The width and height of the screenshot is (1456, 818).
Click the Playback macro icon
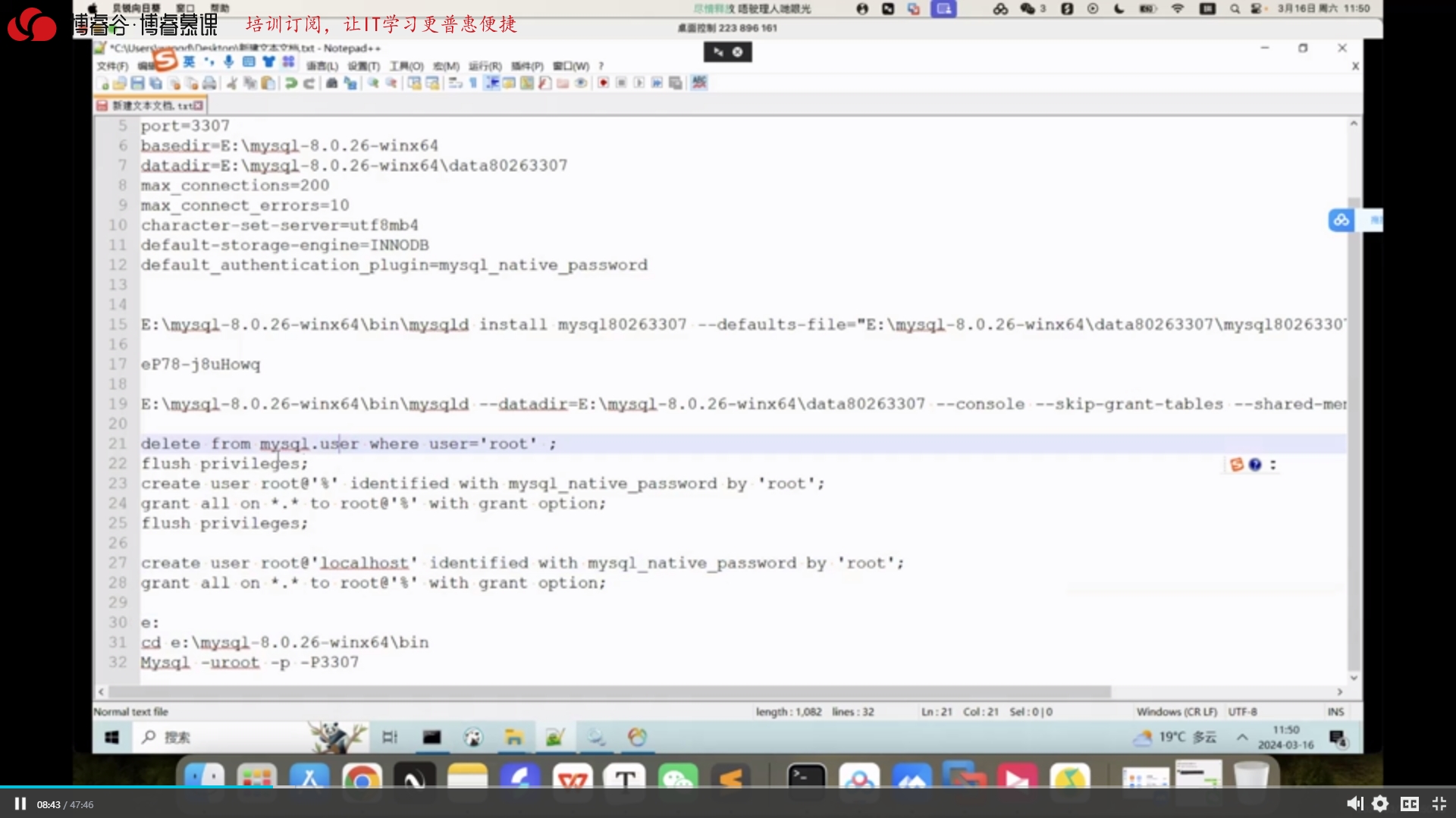[639, 83]
